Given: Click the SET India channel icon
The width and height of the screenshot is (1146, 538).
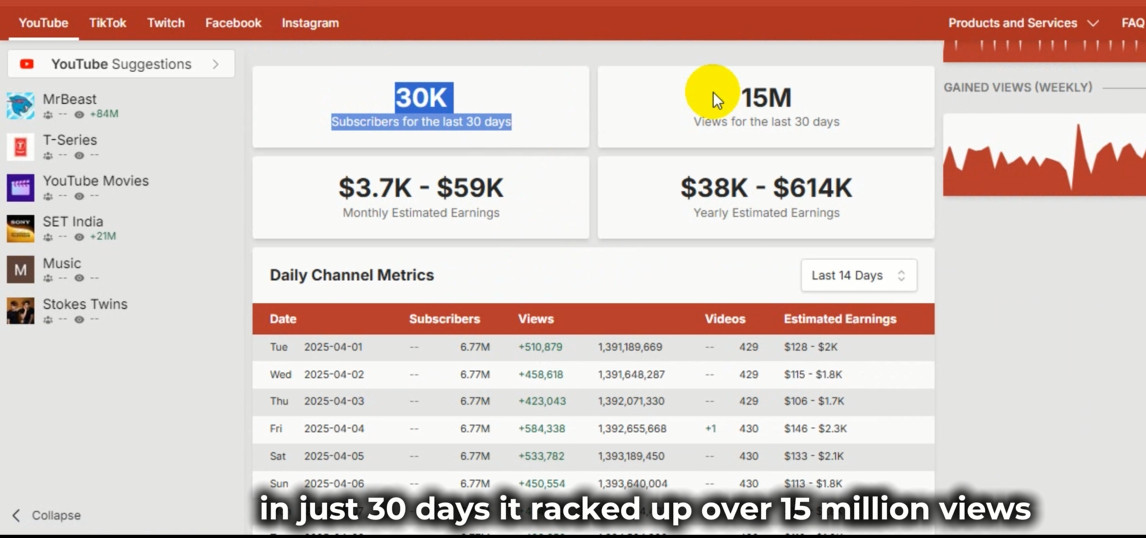Looking at the screenshot, I should tap(20, 229).
